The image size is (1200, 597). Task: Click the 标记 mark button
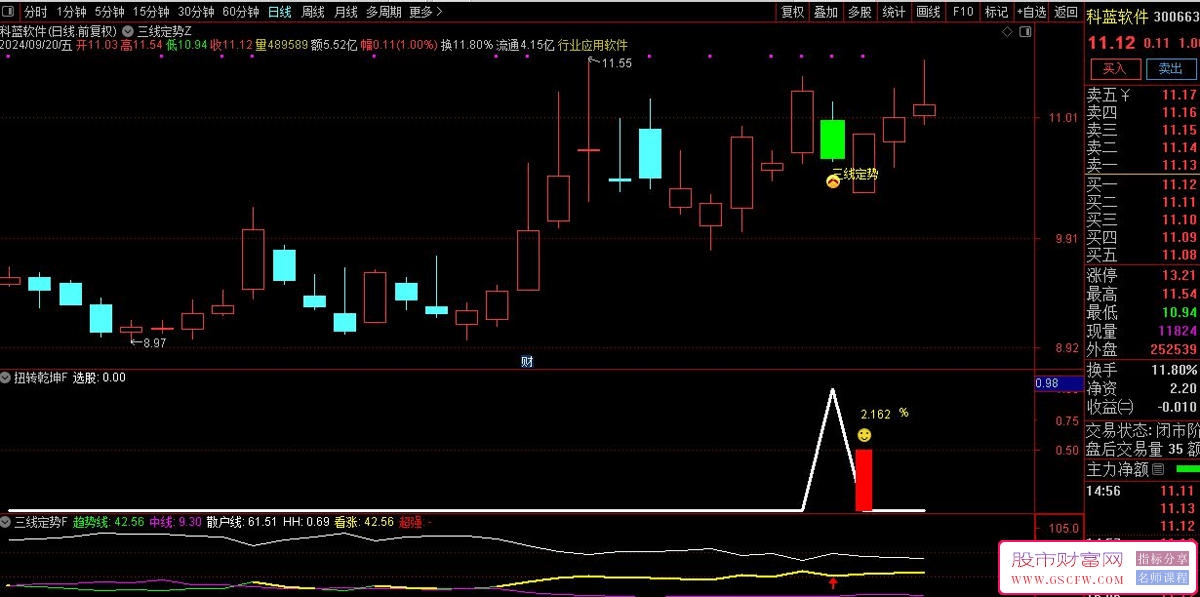click(x=996, y=12)
